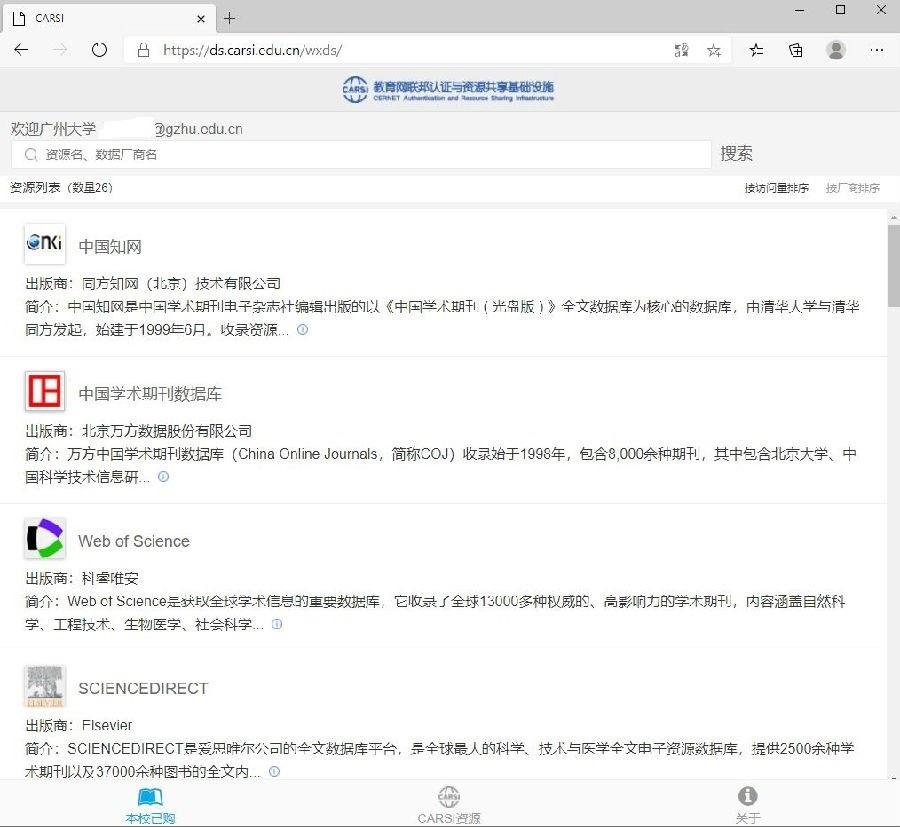Click the address bar URL
The height and width of the screenshot is (827, 900).
click(253, 51)
